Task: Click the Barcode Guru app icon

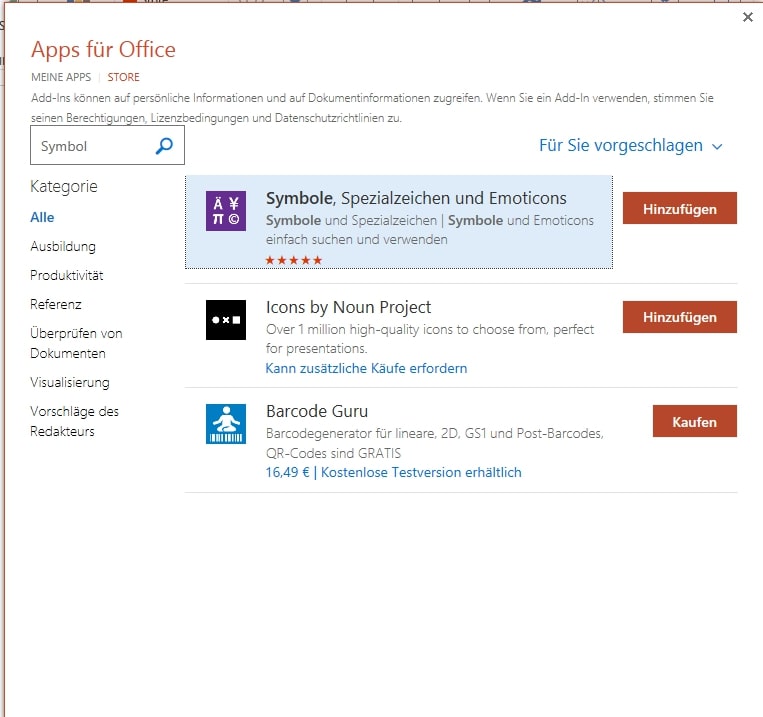Action: point(225,423)
